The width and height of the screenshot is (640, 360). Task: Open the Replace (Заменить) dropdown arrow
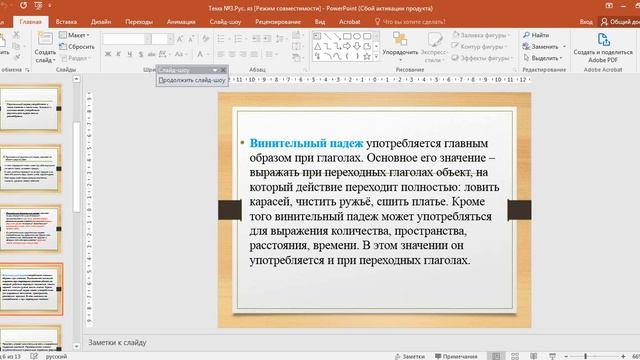pyautogui.click(x=564, y=47)
